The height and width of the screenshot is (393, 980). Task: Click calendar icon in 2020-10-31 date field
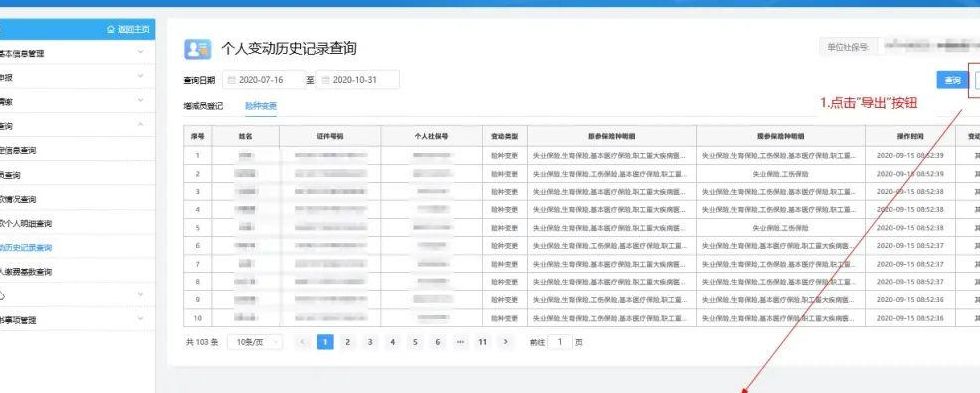click(325, 80)
